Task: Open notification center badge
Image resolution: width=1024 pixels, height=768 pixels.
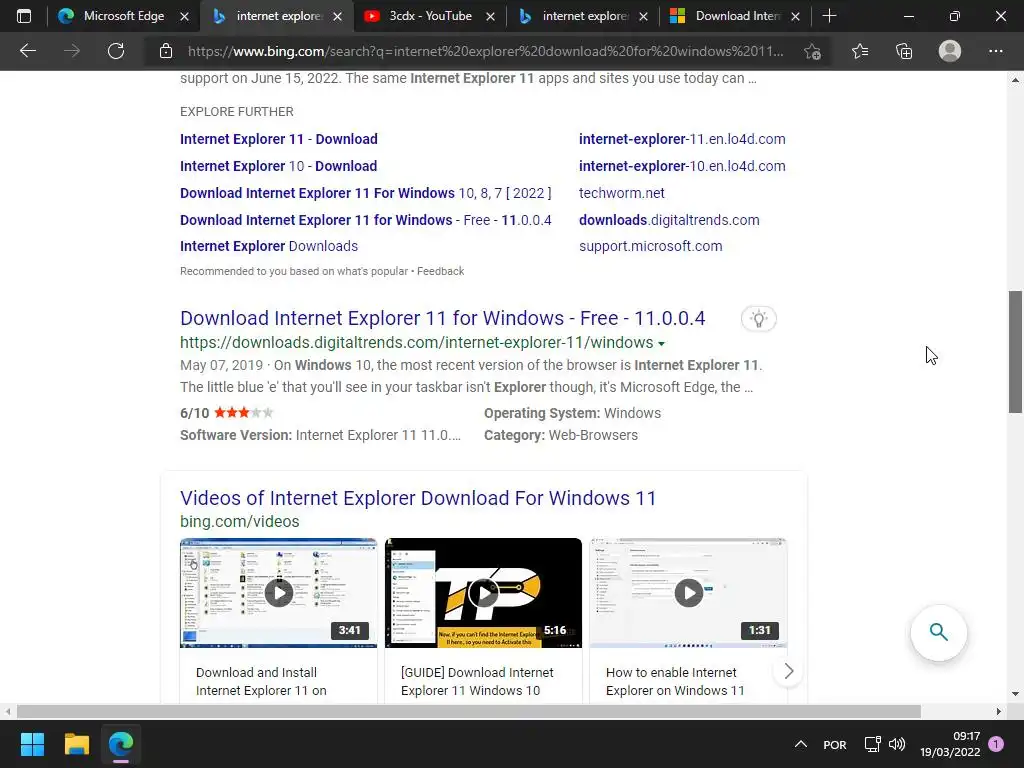Action: [996, 744]
